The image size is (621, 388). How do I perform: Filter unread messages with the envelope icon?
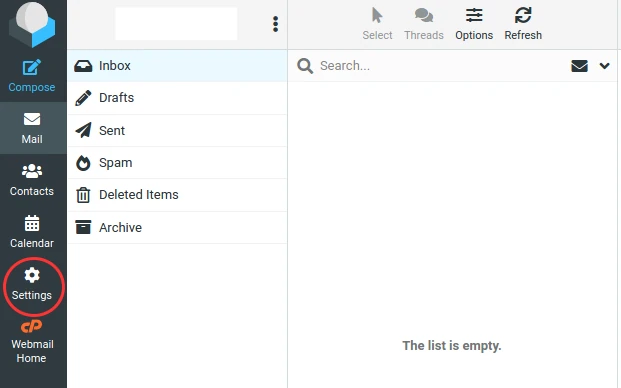[579, 66]
